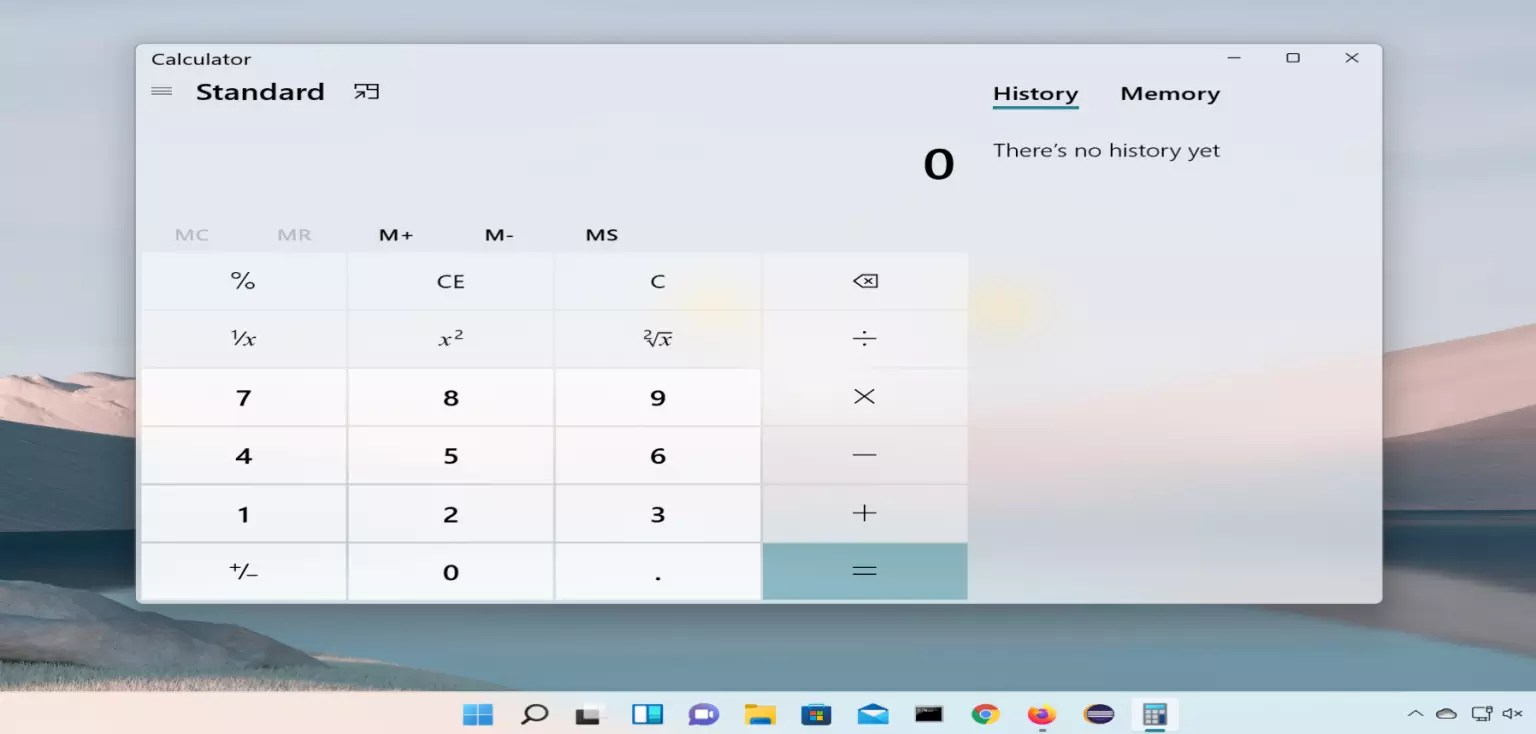Add displayed value to memory with M+
This screenshot has width=1536, height=734.
396,234
